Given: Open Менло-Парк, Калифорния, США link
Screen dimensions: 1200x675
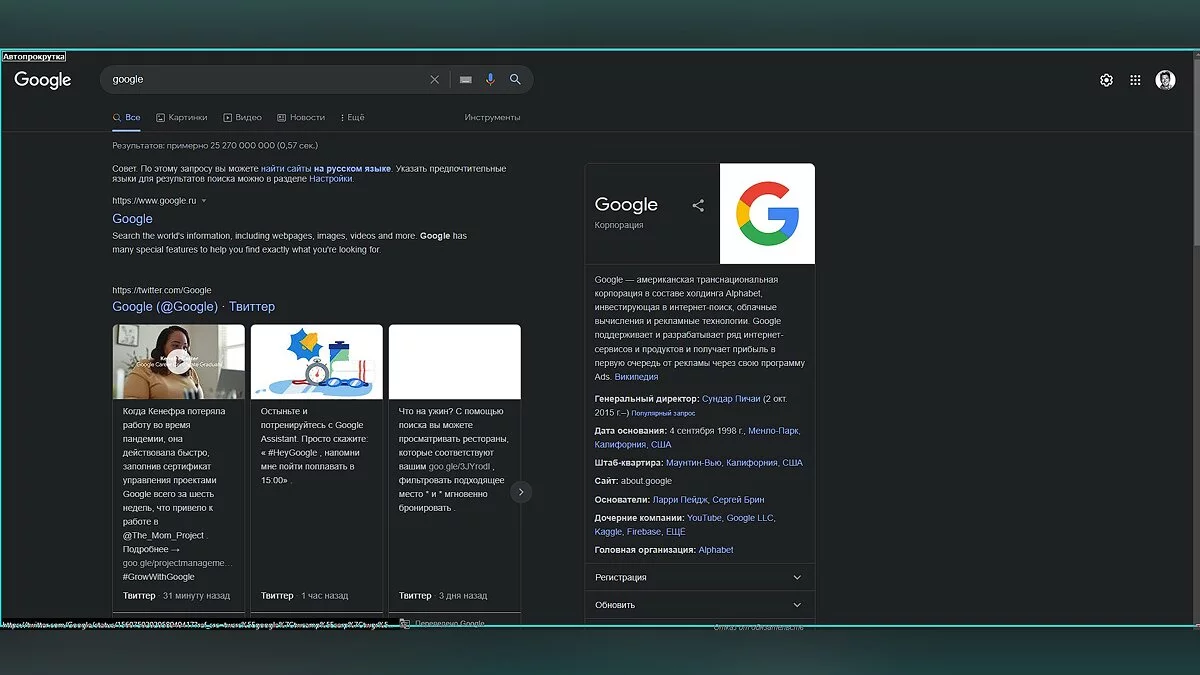Looking at the screenshot, I should tap(697, 438).
